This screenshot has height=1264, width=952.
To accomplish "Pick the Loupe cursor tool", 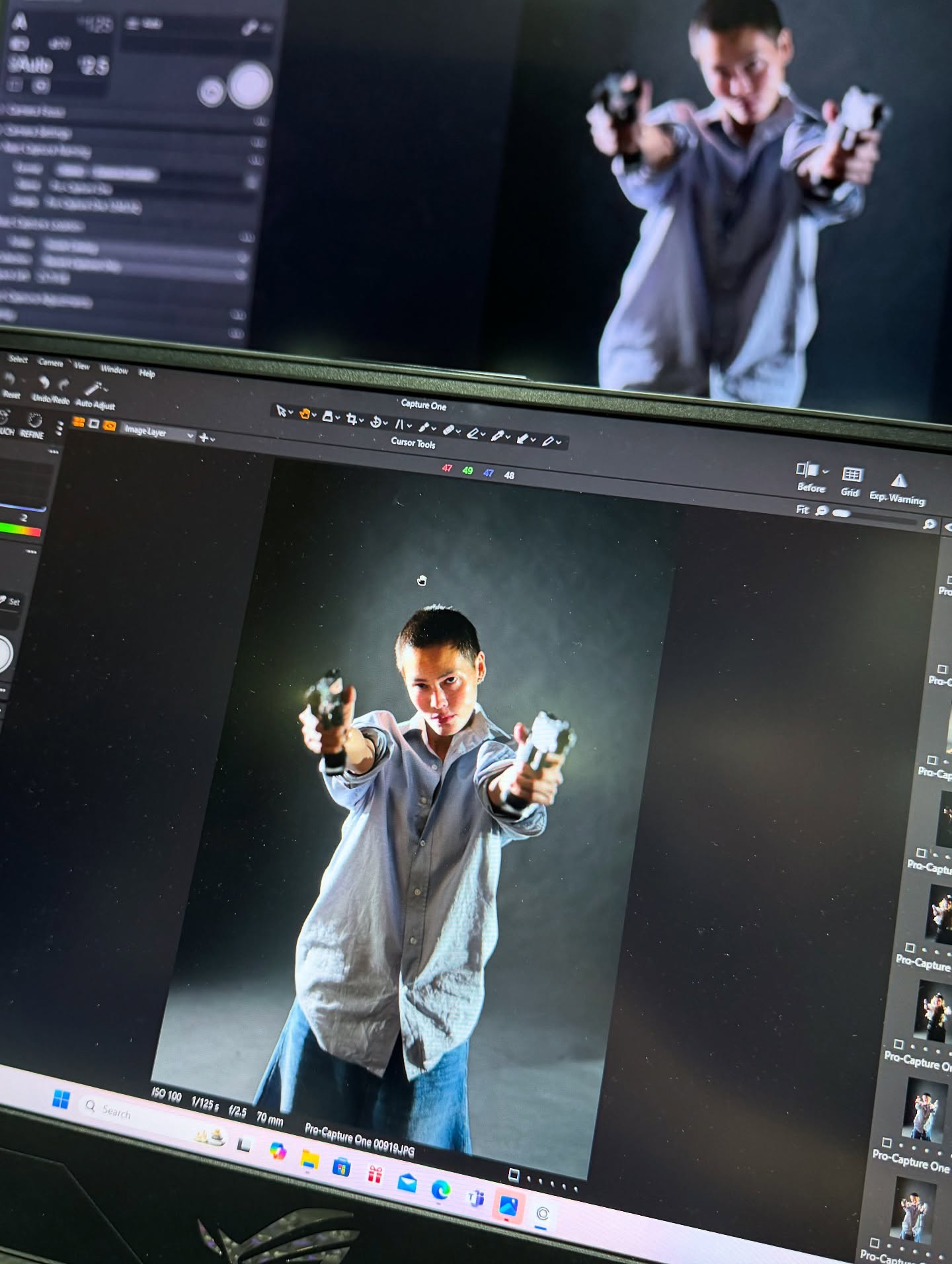I will [x=327, y=416].
